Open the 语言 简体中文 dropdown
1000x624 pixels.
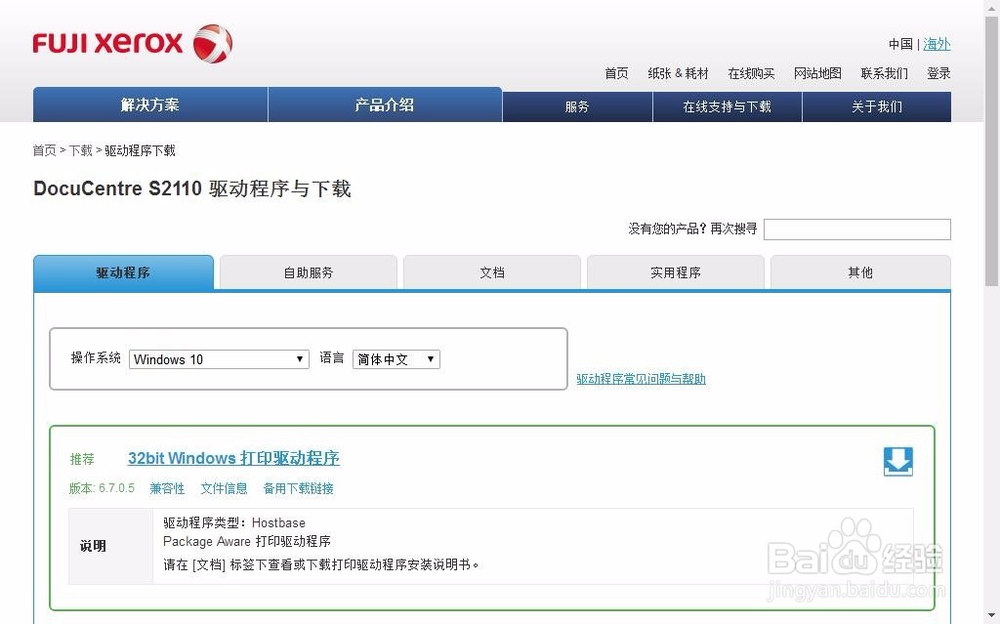[396, 359]
